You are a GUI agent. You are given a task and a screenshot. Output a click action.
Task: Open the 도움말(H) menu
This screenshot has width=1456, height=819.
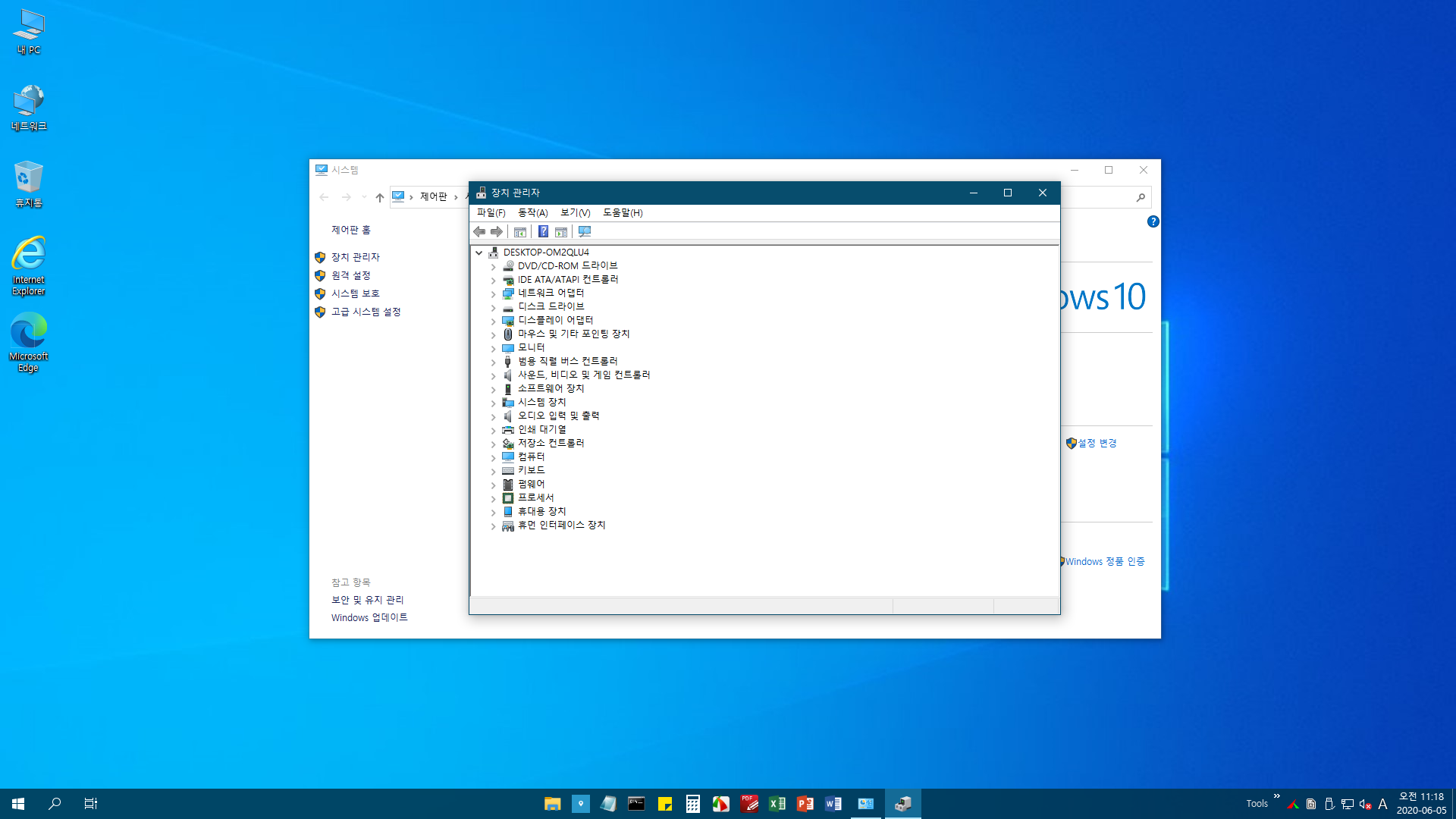[623, 213]
